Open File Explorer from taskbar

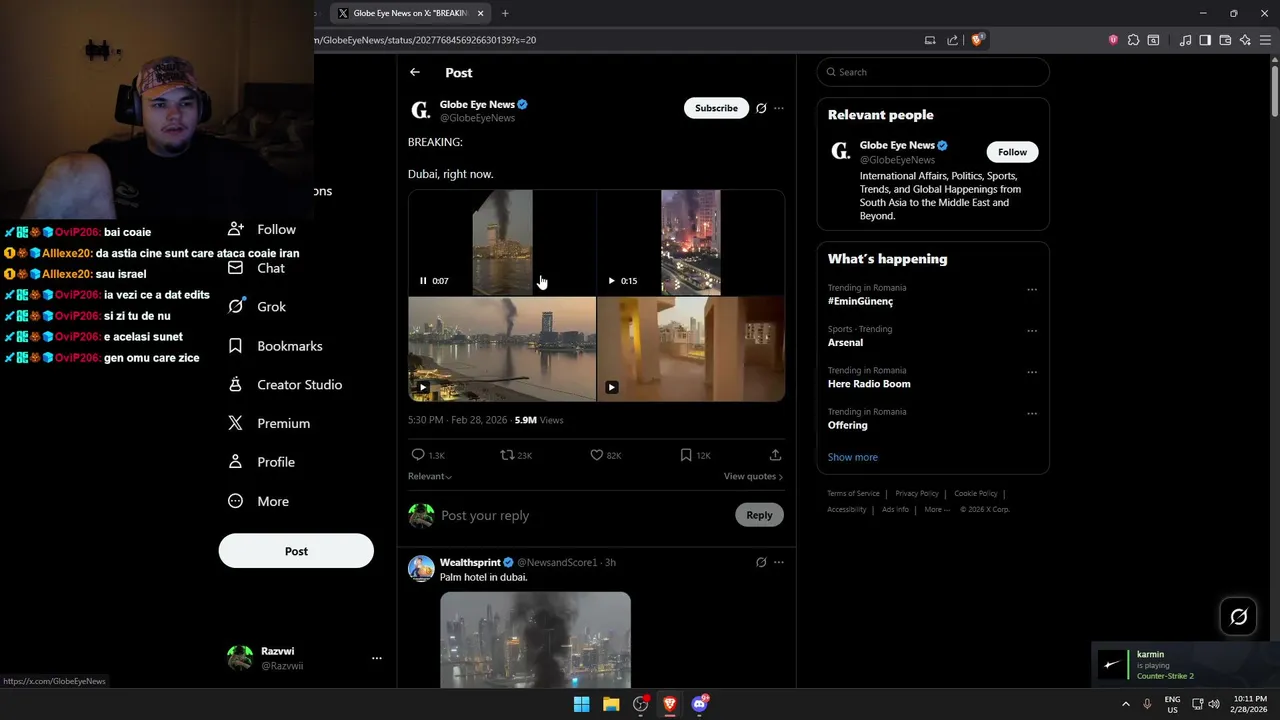(611, 704)
